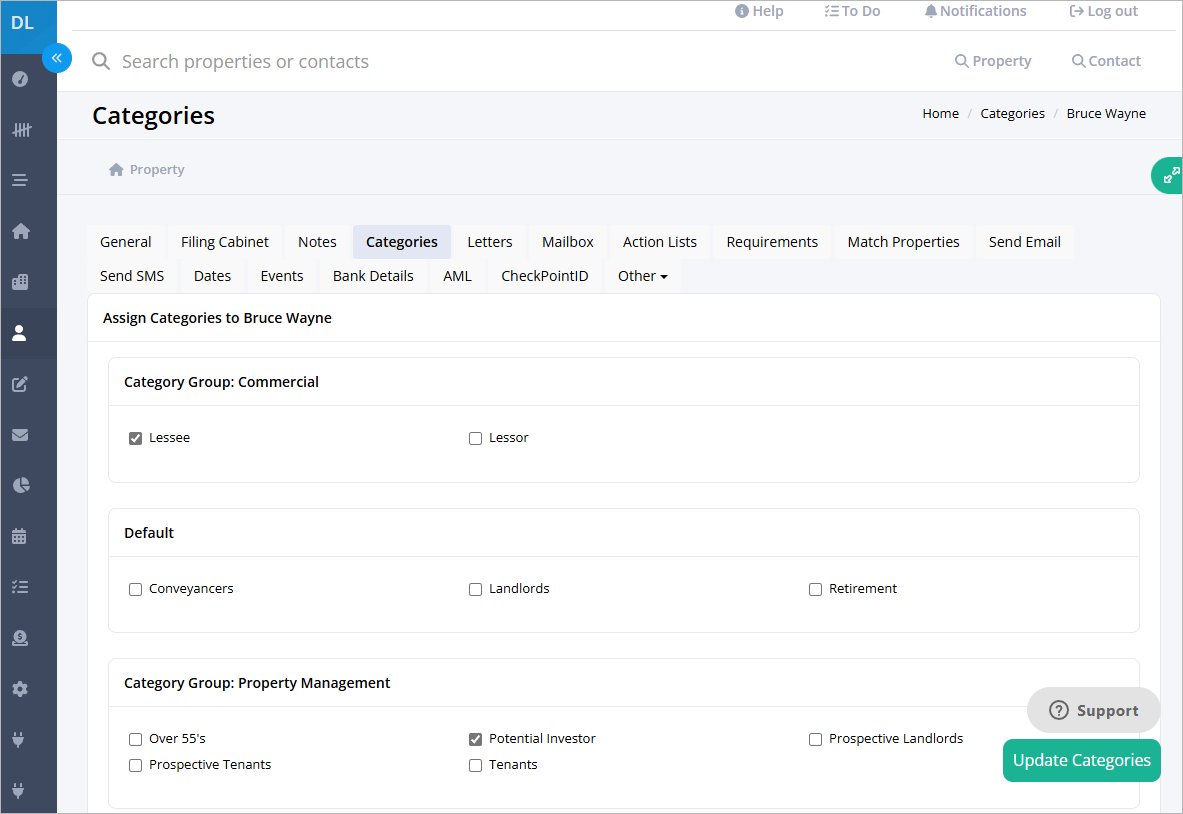Go to Categories breadcrumb link

pos(1012,113)
